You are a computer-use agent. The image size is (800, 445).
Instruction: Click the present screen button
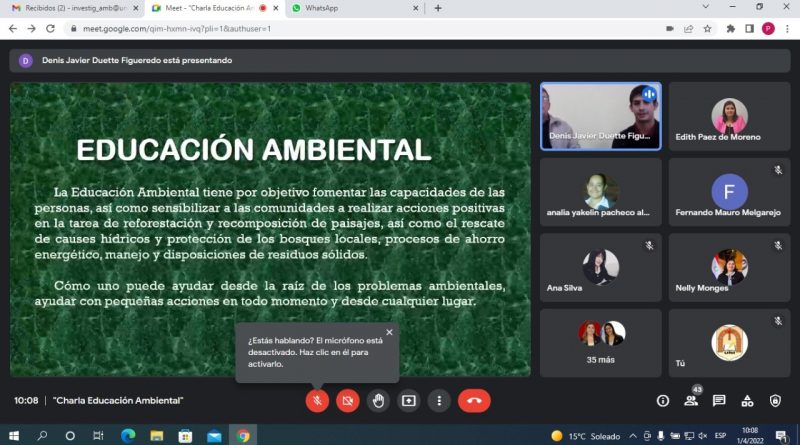click(x=408, y=400)
